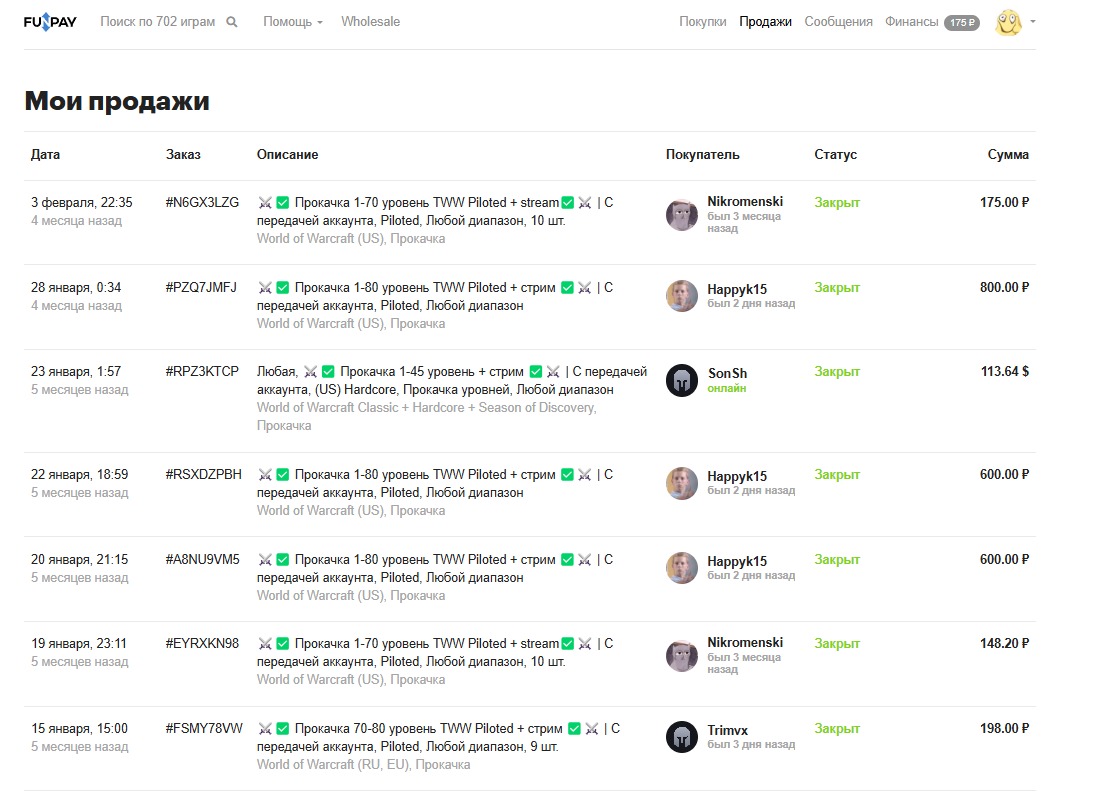Screen dimensions: 1096x811
Task: Click the date 15 января, 15:00
Action: tap(80, 729)
